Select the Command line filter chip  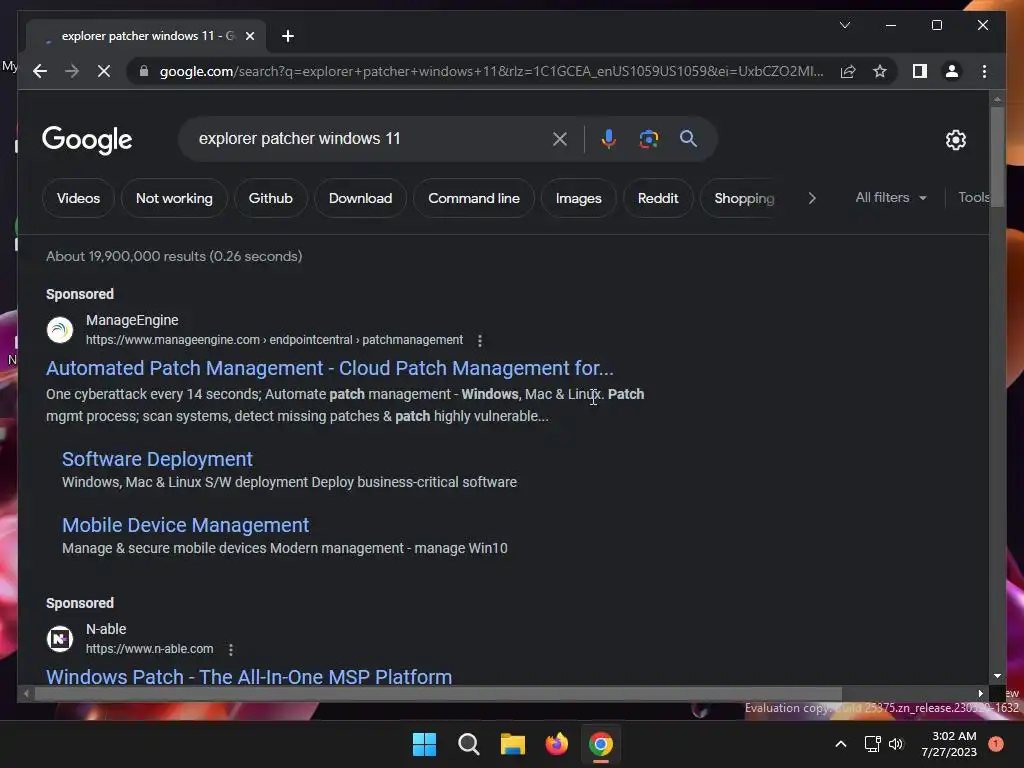pos(474,198)
